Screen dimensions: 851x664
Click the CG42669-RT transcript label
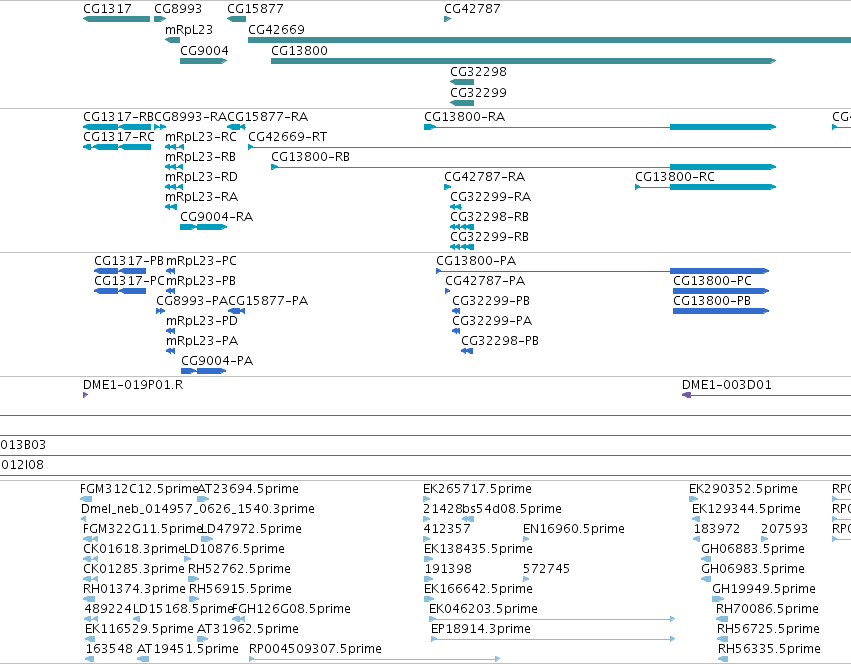click(288, 137)
